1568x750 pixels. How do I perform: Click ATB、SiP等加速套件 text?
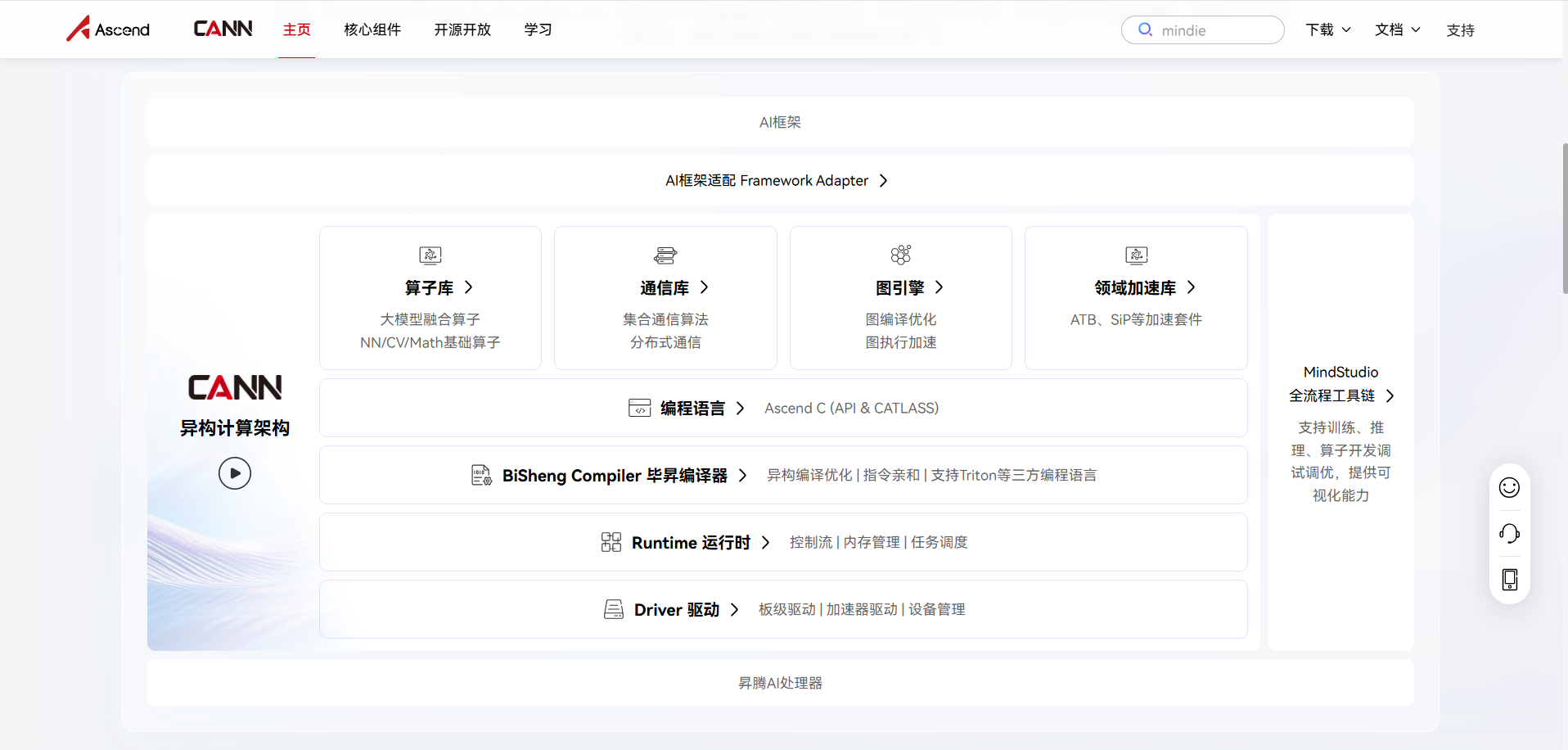tap(1136, 319)
